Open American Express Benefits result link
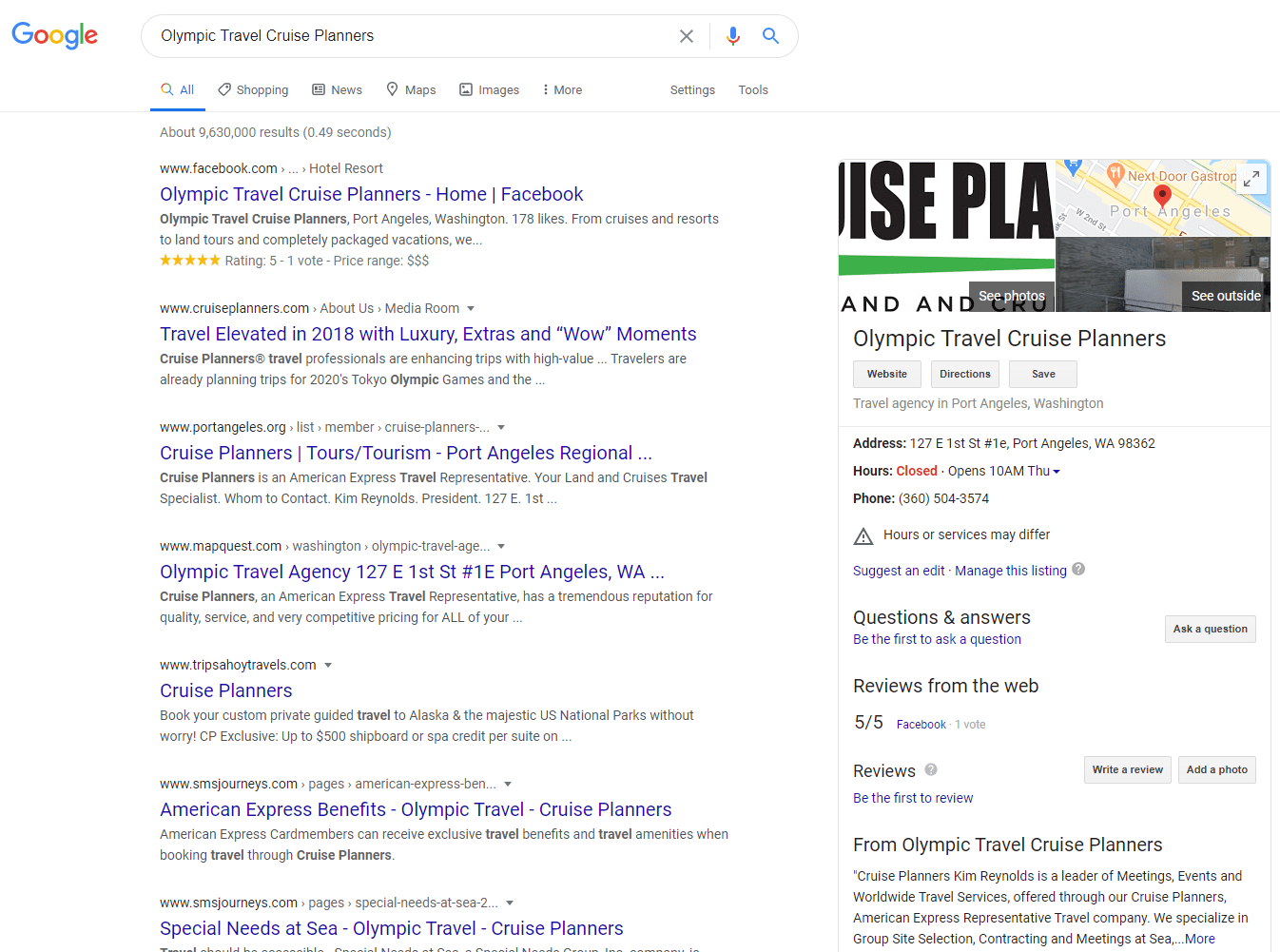Screen dimensions: 1280x952 (416, 809)
